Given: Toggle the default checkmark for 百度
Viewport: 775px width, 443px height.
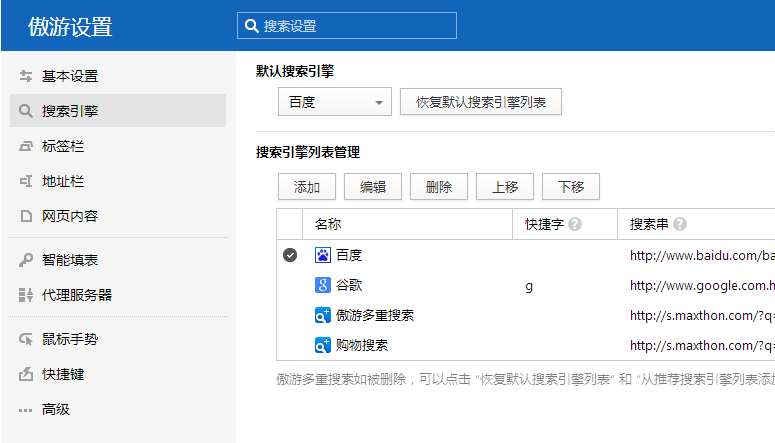Looking at the screenshot, I should 290,255.
